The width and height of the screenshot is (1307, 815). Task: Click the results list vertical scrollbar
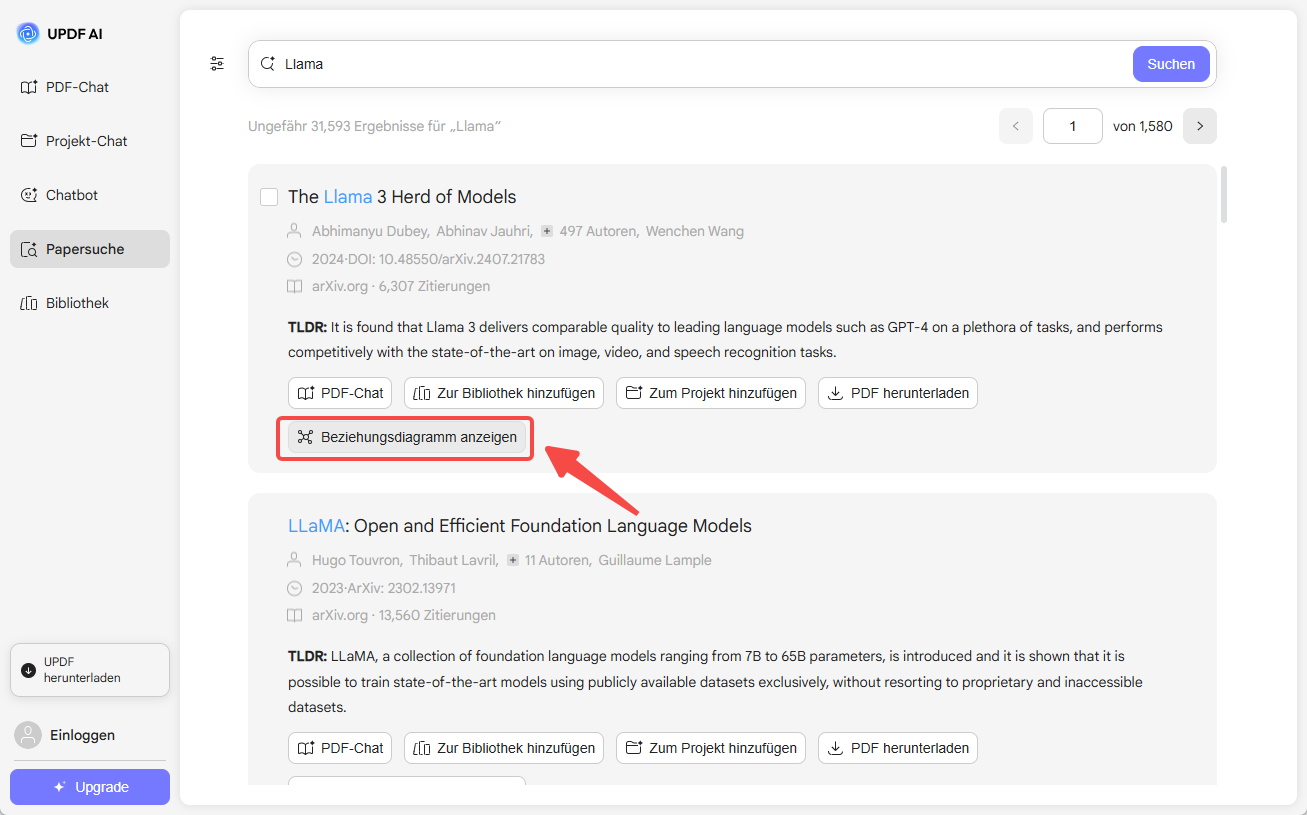point(1224,196)
